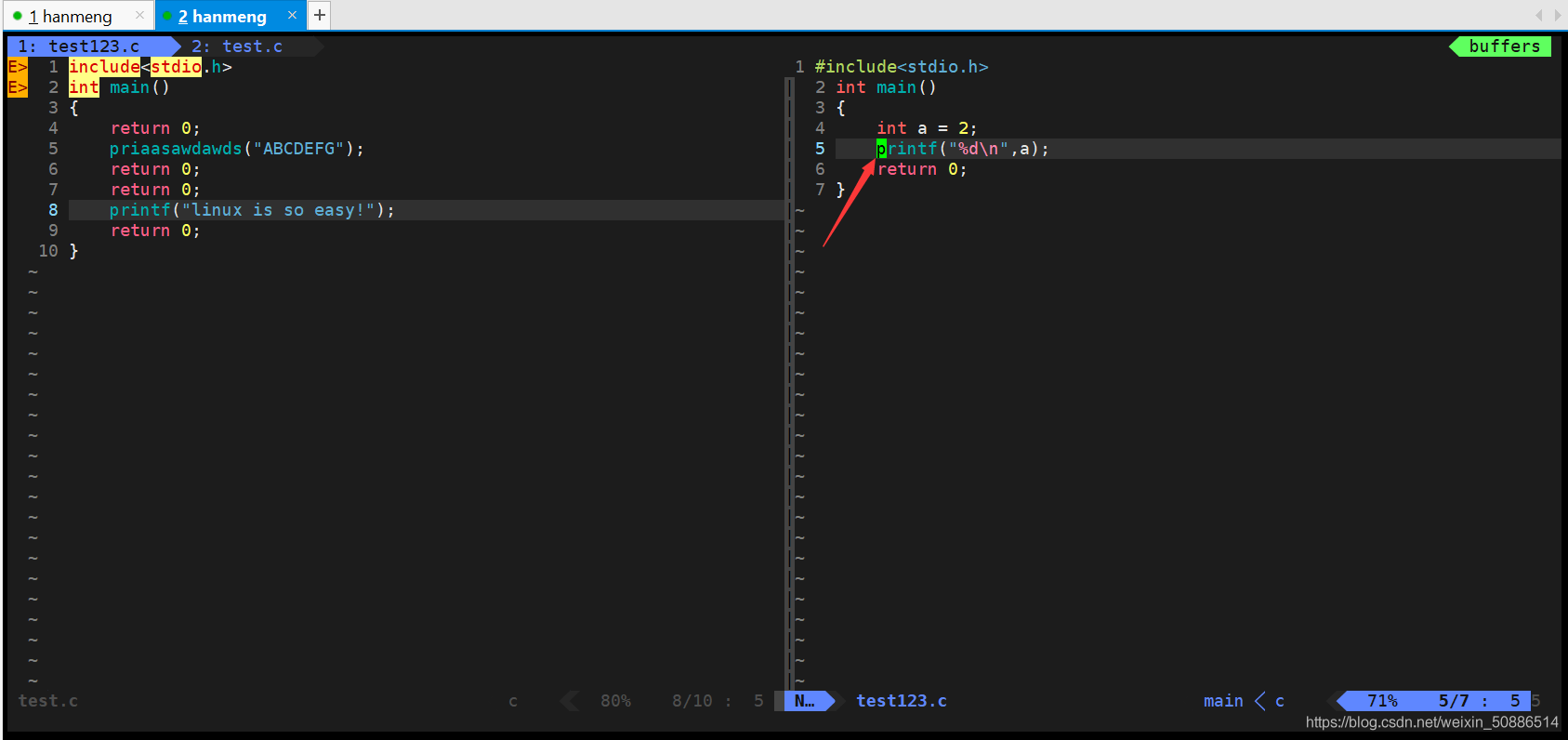Click the right tab-scroll arrow
Viewport: 1568px width, 740px height.
[x=1558, y=16]
